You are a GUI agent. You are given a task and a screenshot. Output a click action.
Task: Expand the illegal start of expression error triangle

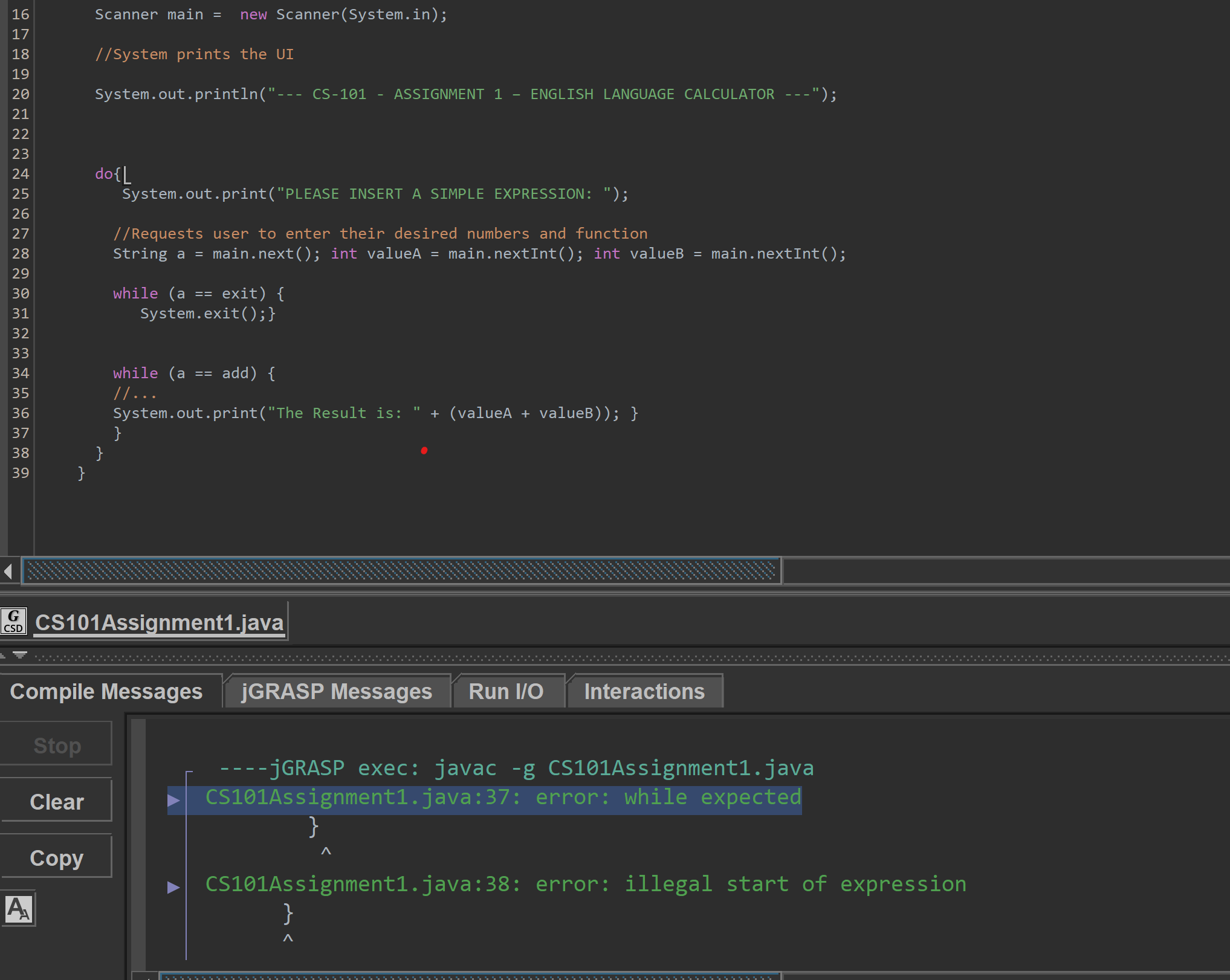click(x=173, y=886)
